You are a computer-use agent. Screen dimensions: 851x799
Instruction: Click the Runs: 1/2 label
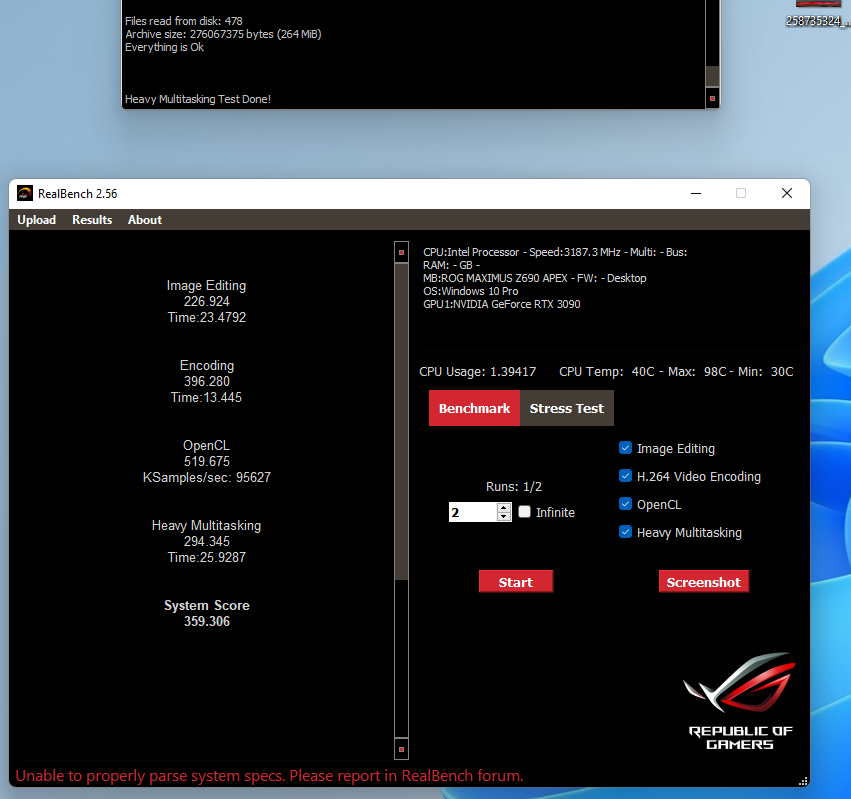pyautogui.click(x=513, y=486)
